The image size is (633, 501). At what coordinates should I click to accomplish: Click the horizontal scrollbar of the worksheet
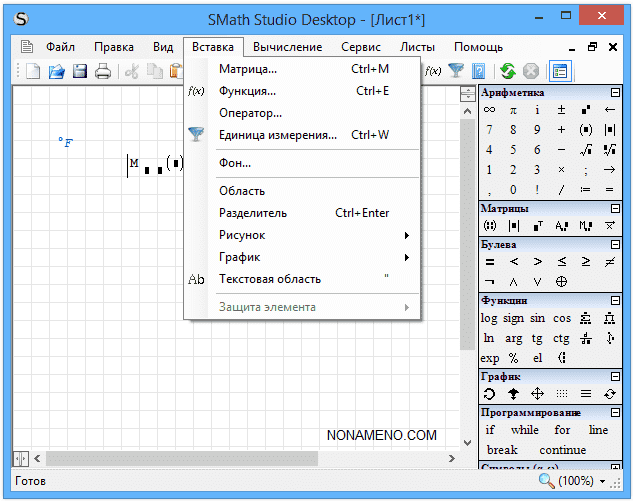pyautogui.click(x=240, y=458)
